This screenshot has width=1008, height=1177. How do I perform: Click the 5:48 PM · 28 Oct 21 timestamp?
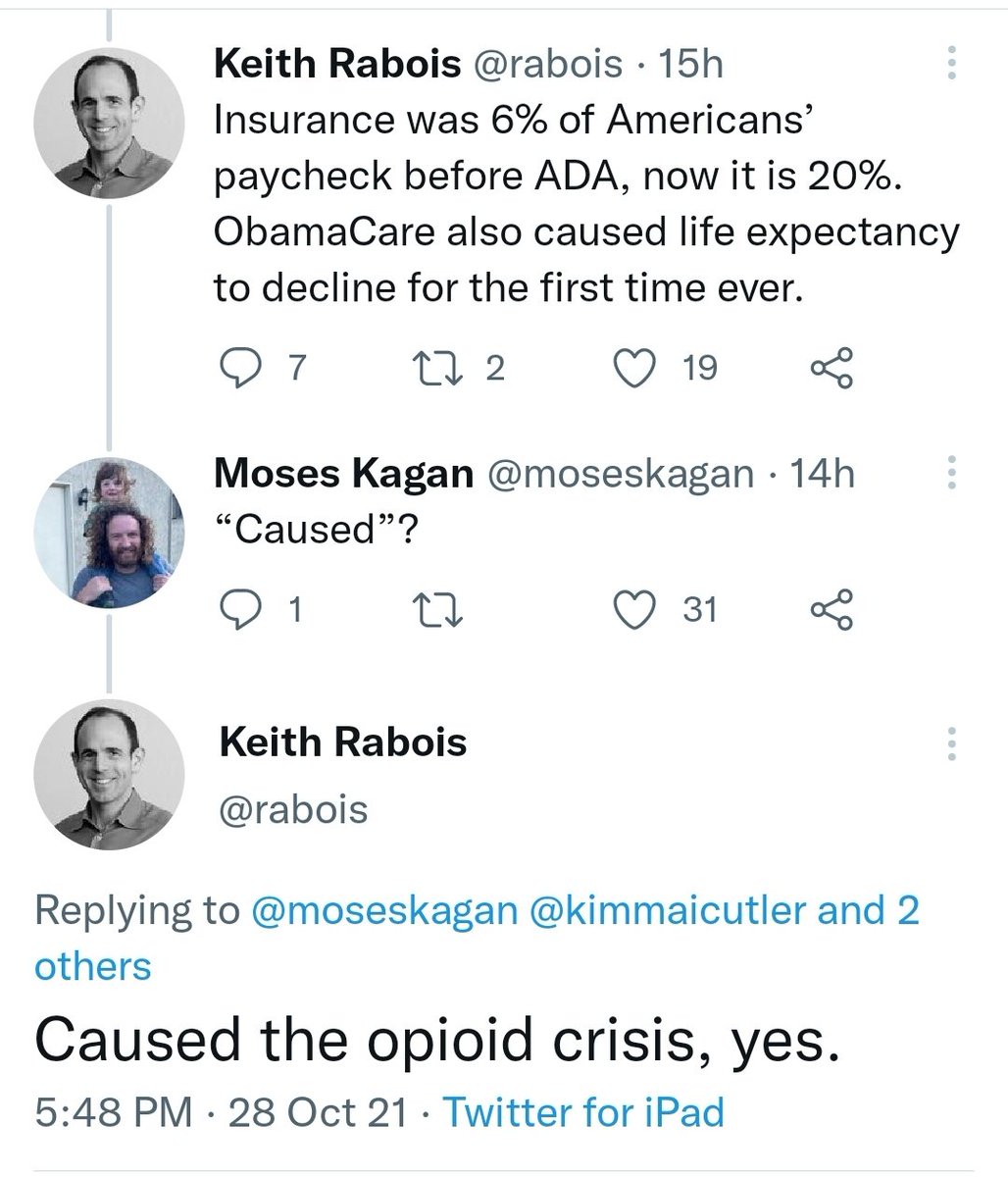tap(221, 1112)
